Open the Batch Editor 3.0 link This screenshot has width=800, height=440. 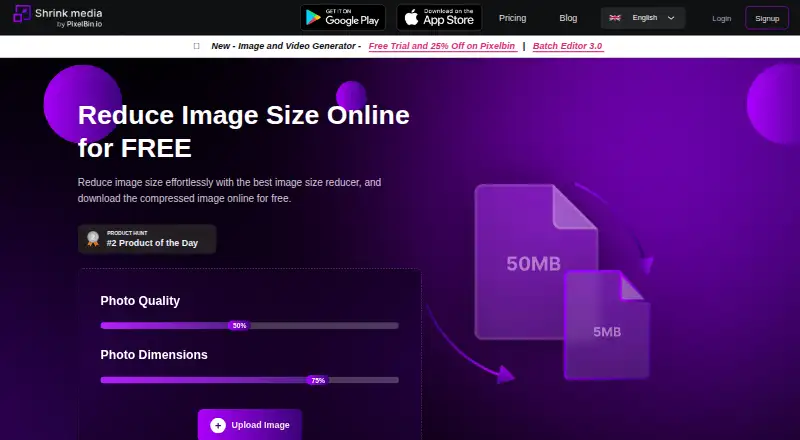(568, 46)
